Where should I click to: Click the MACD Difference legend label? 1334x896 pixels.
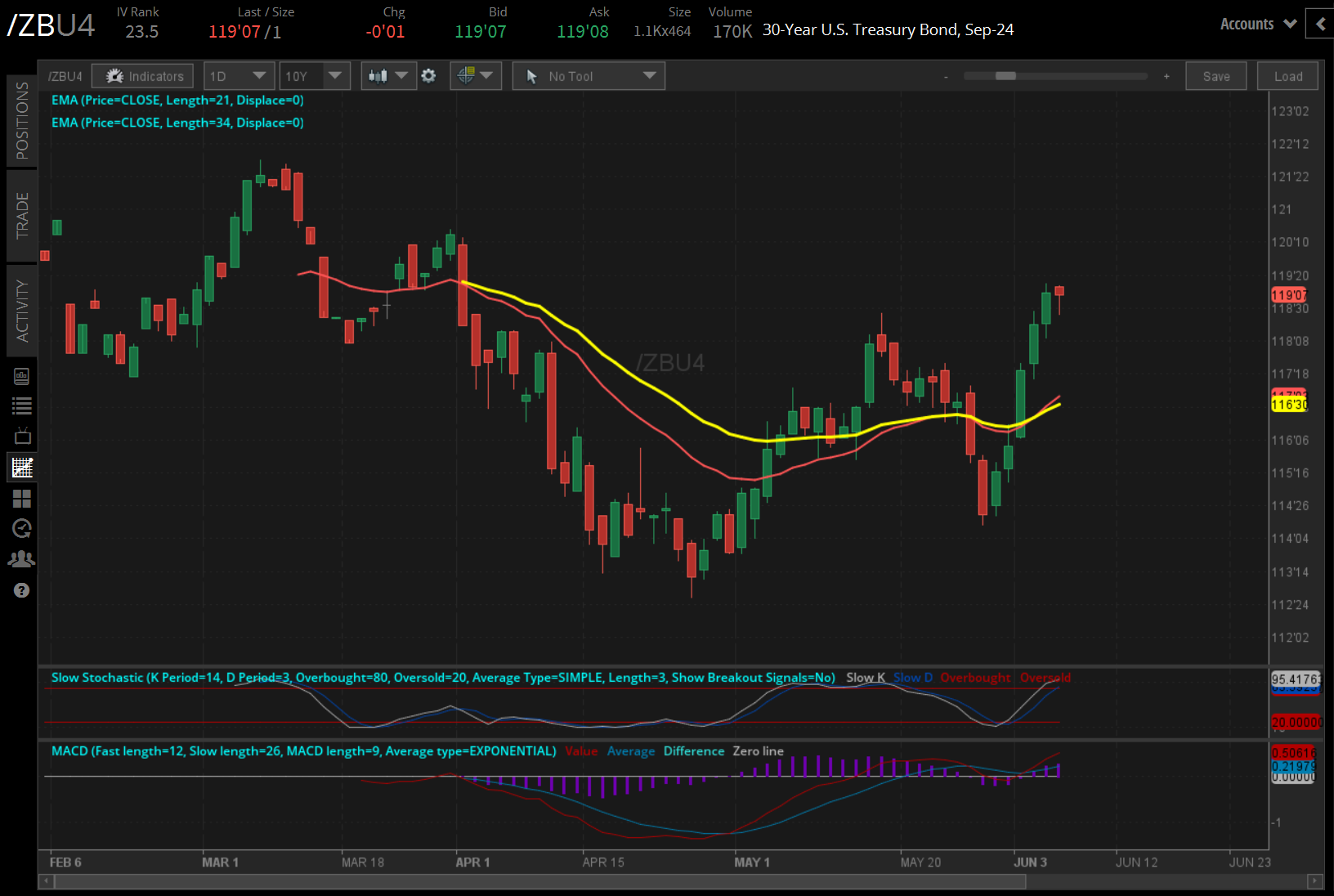(694, 751)
